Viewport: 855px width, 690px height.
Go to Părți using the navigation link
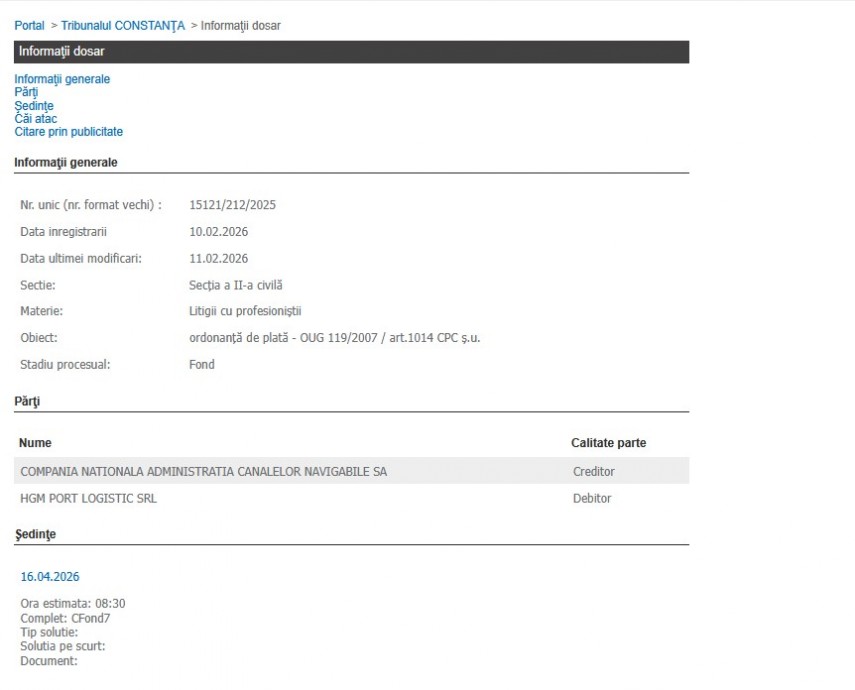click(x=26, y=92)
